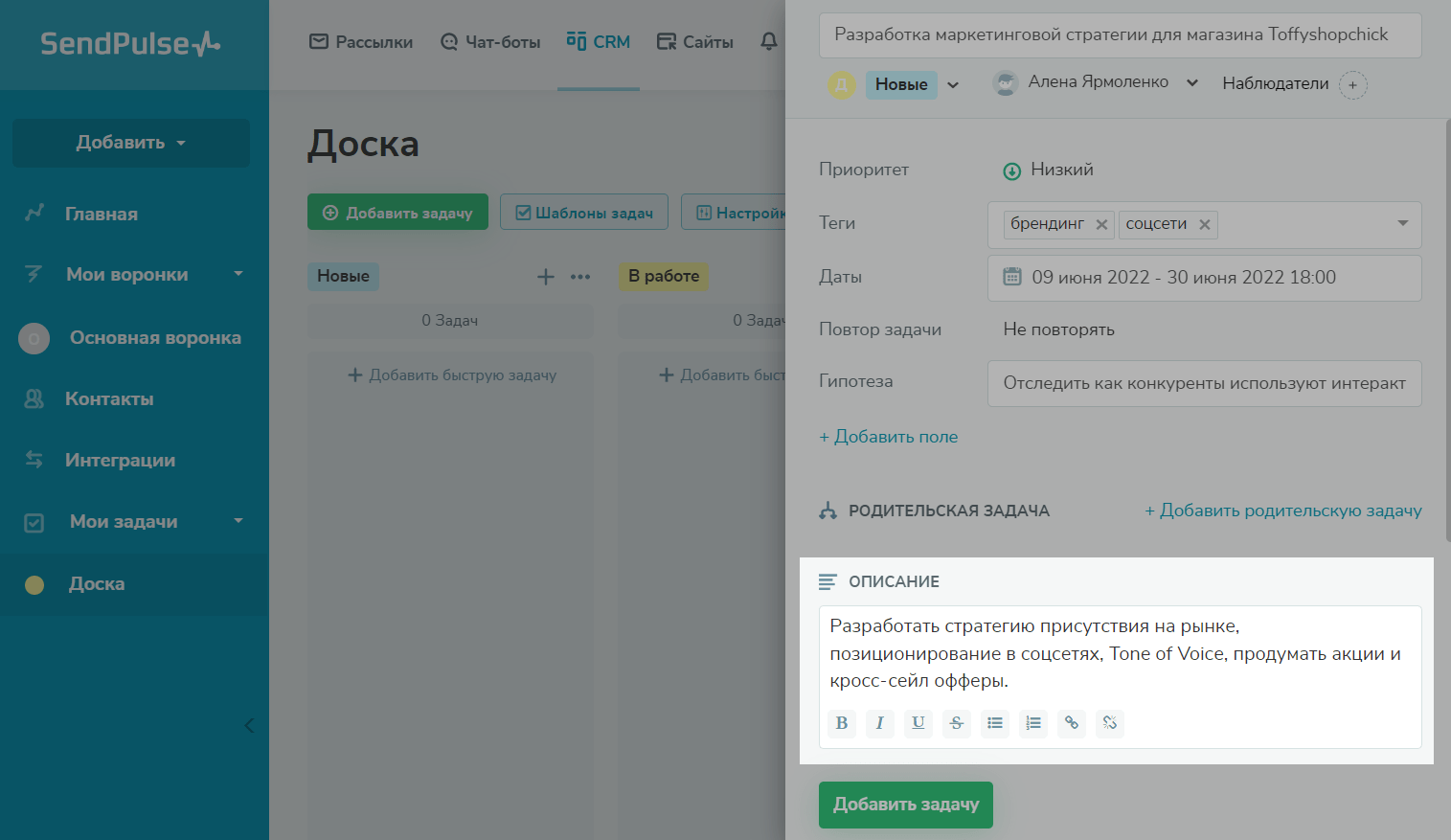Toggle underline formatting in description
This screenshot has width=1451, height=840.
pos(918,723)
